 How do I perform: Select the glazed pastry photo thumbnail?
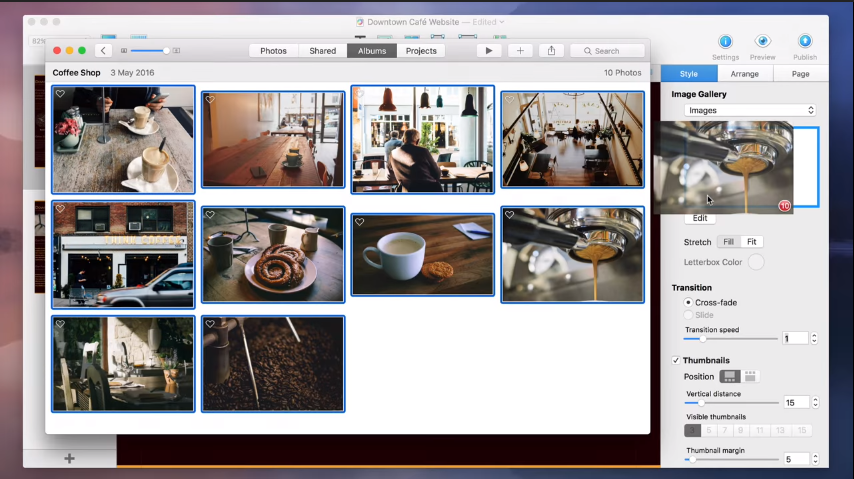pyautogui.click(x=273, y=255)
